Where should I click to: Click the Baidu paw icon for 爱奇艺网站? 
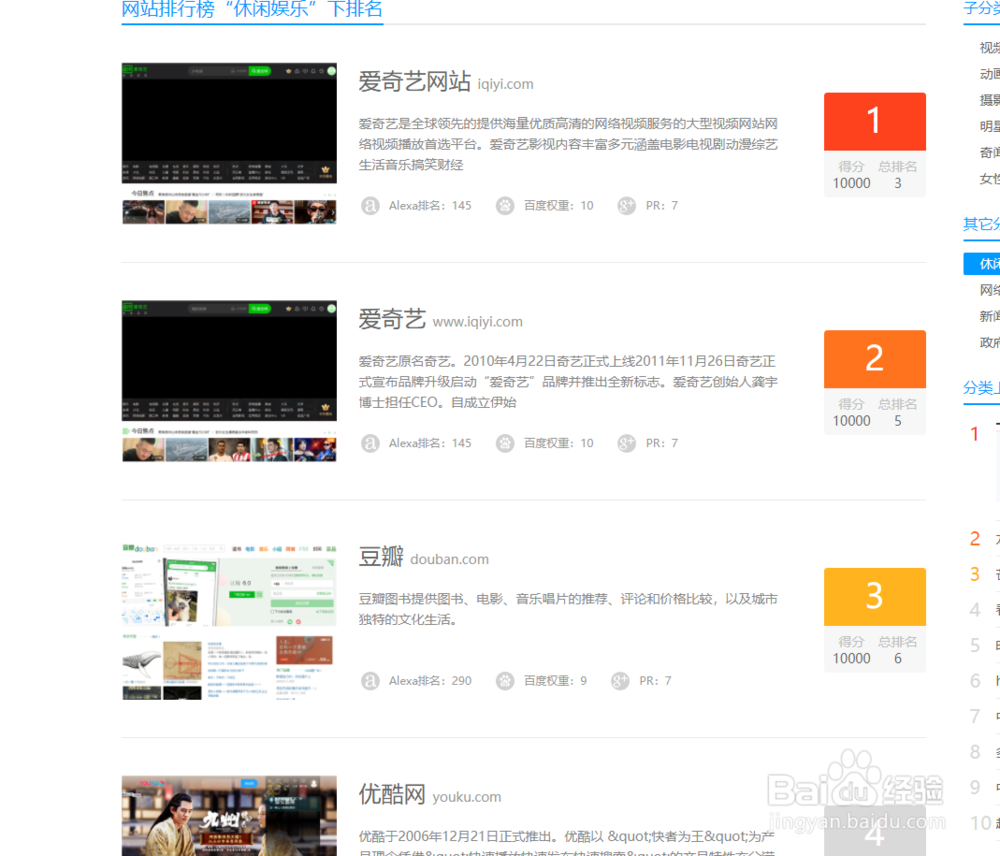(505, 205)
